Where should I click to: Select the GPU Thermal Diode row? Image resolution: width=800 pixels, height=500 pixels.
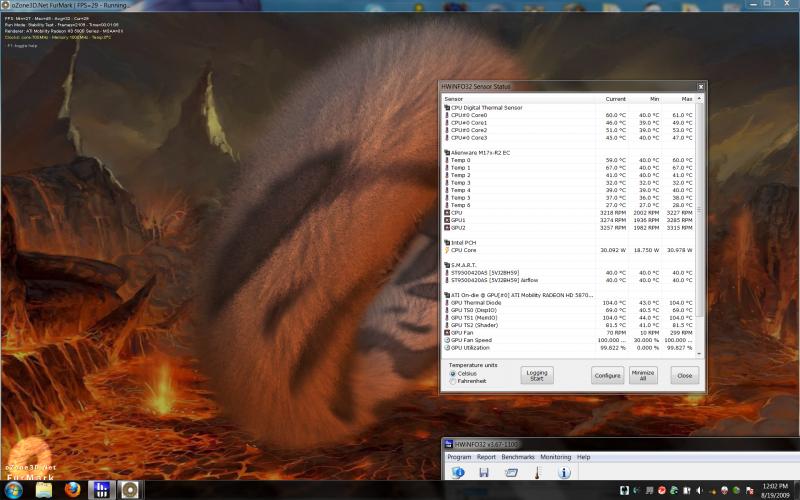tap(568, 303)
